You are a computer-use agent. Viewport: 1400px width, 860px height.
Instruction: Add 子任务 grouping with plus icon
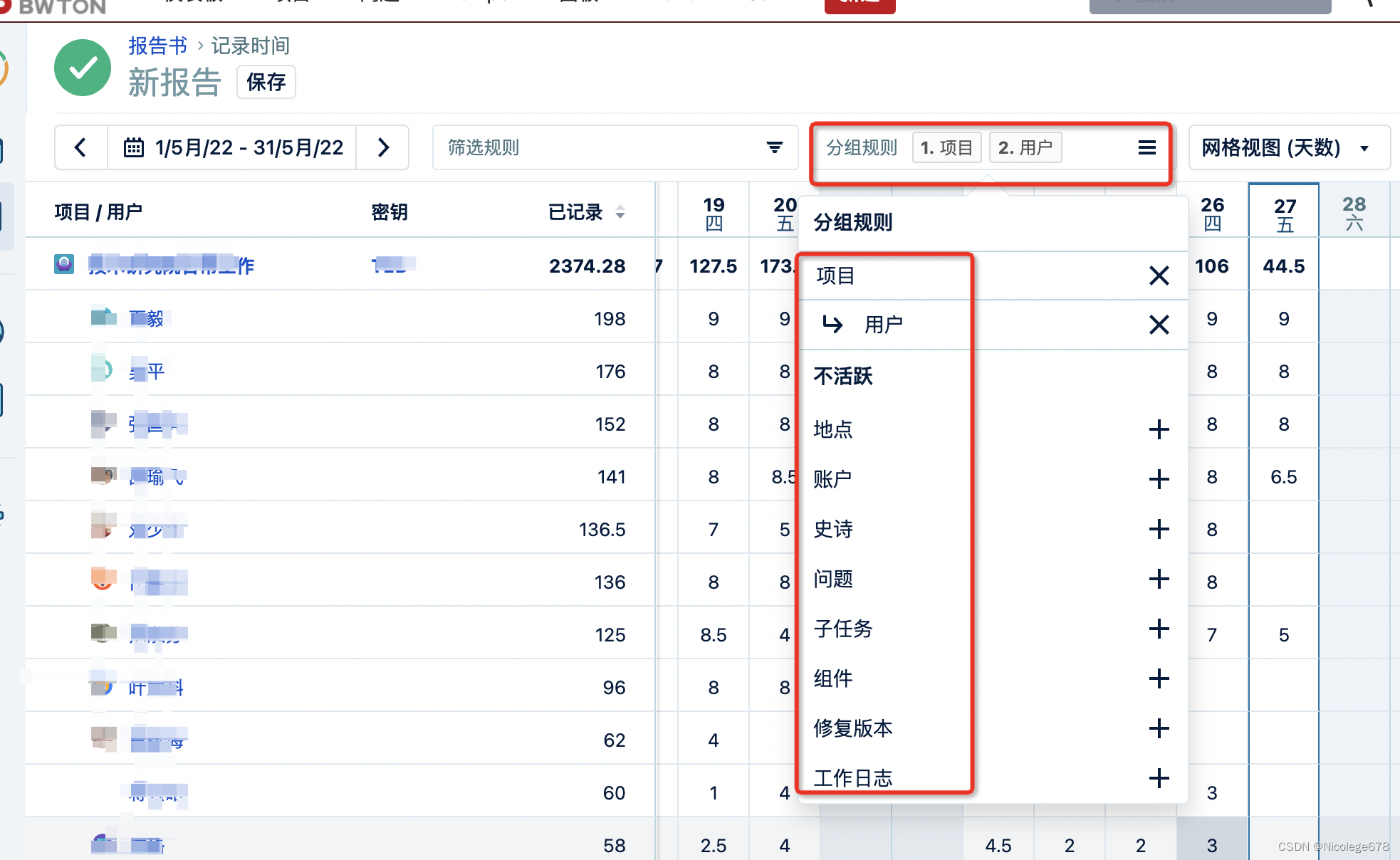[1159, 629]
